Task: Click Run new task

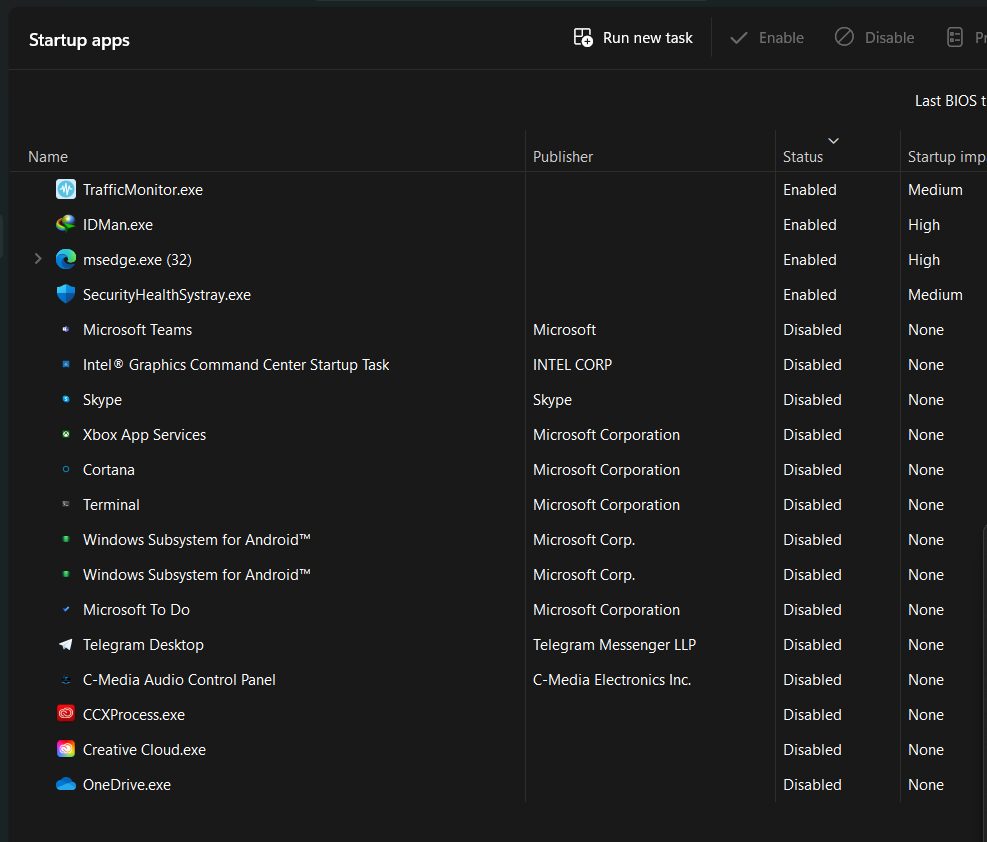Action: (632, 37)
